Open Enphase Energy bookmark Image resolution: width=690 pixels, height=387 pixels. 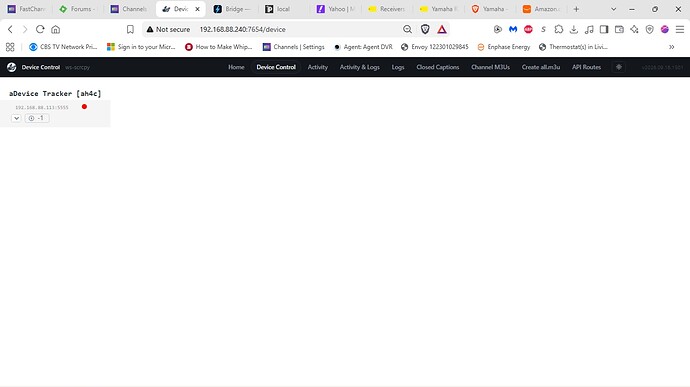click(x=504, y=47)
